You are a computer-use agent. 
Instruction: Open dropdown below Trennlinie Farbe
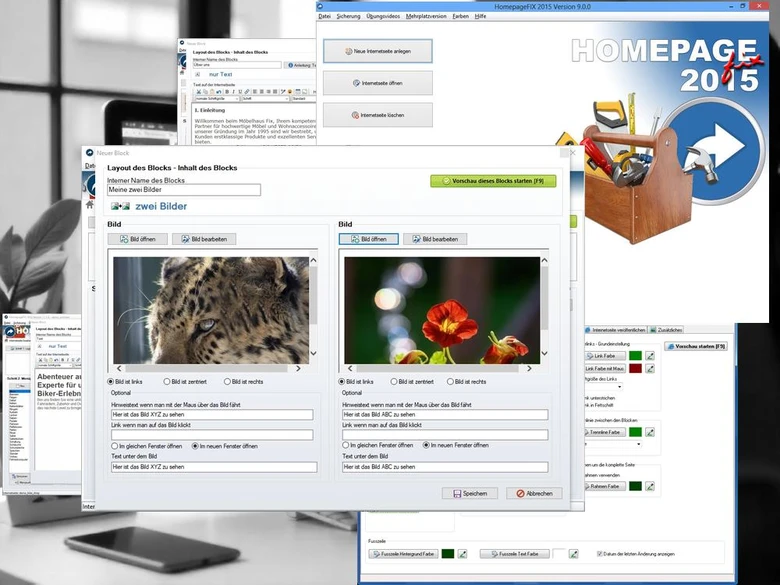point(638,444)
